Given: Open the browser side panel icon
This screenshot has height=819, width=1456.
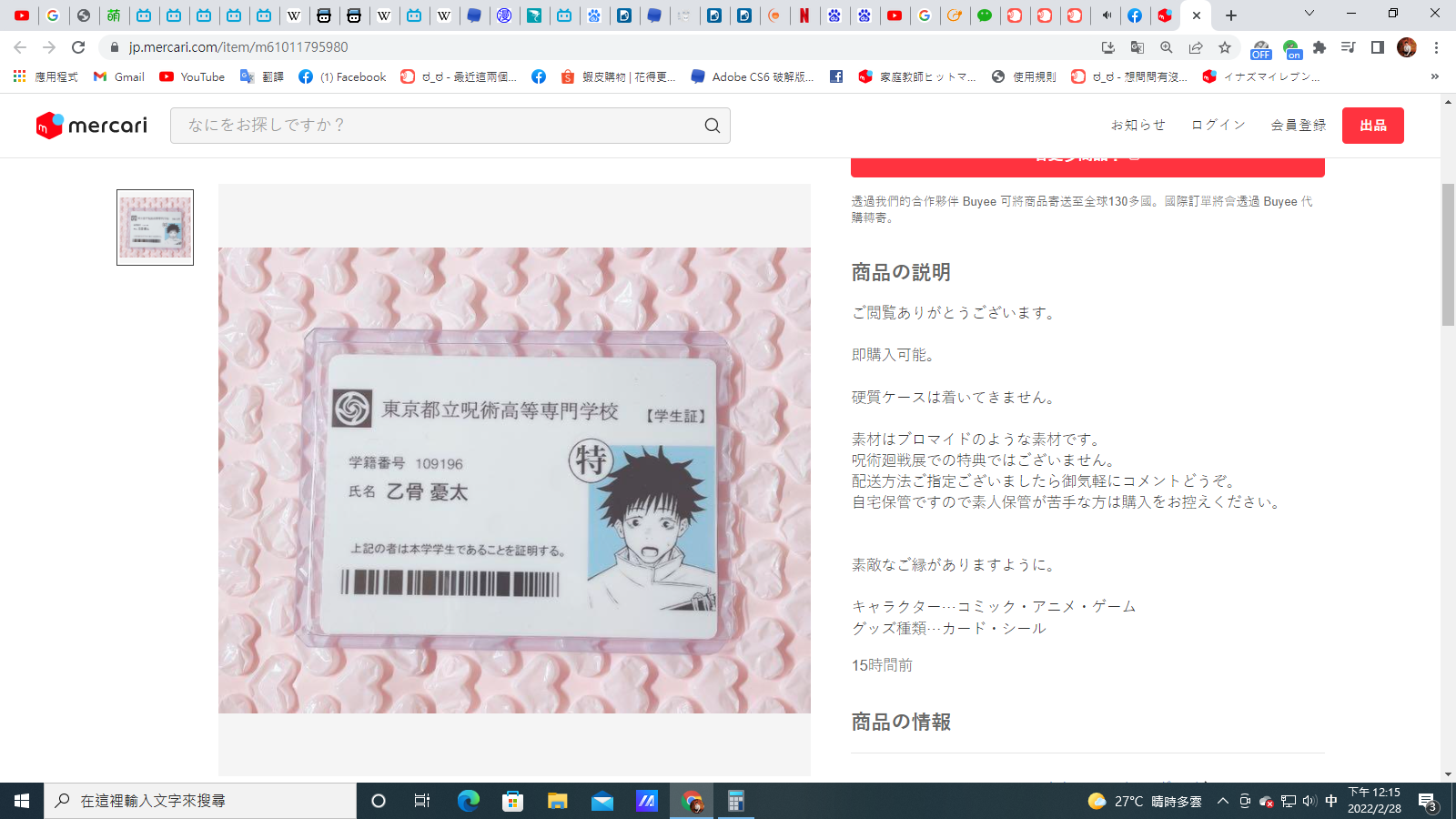Looking at the screenshot, I should [1378, 47].
